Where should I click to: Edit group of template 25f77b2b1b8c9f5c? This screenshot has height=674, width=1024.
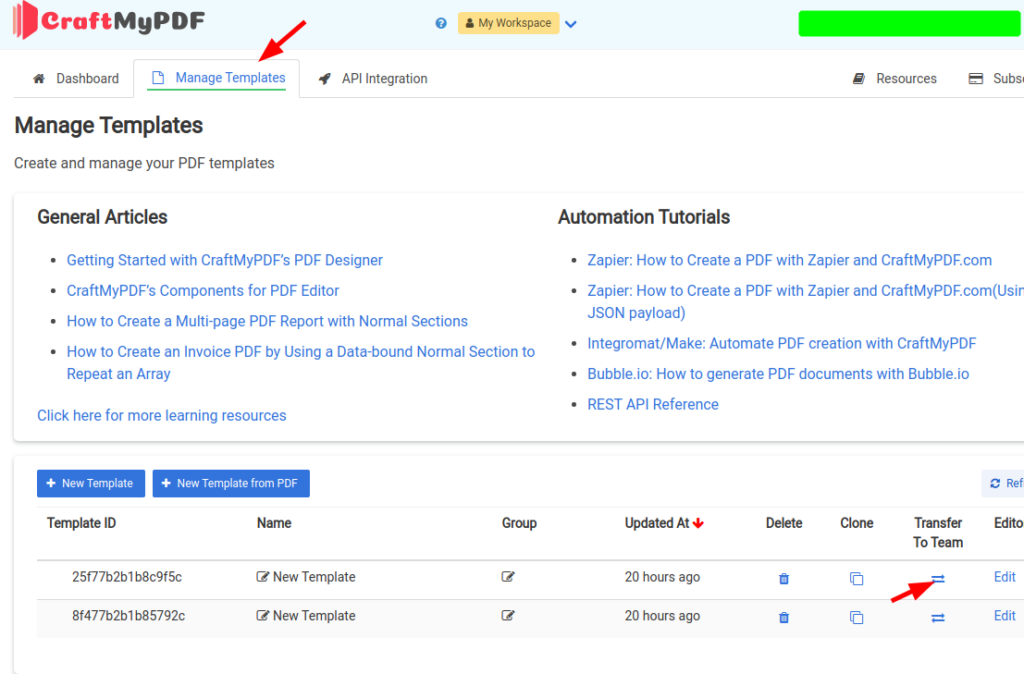point(508,577)
